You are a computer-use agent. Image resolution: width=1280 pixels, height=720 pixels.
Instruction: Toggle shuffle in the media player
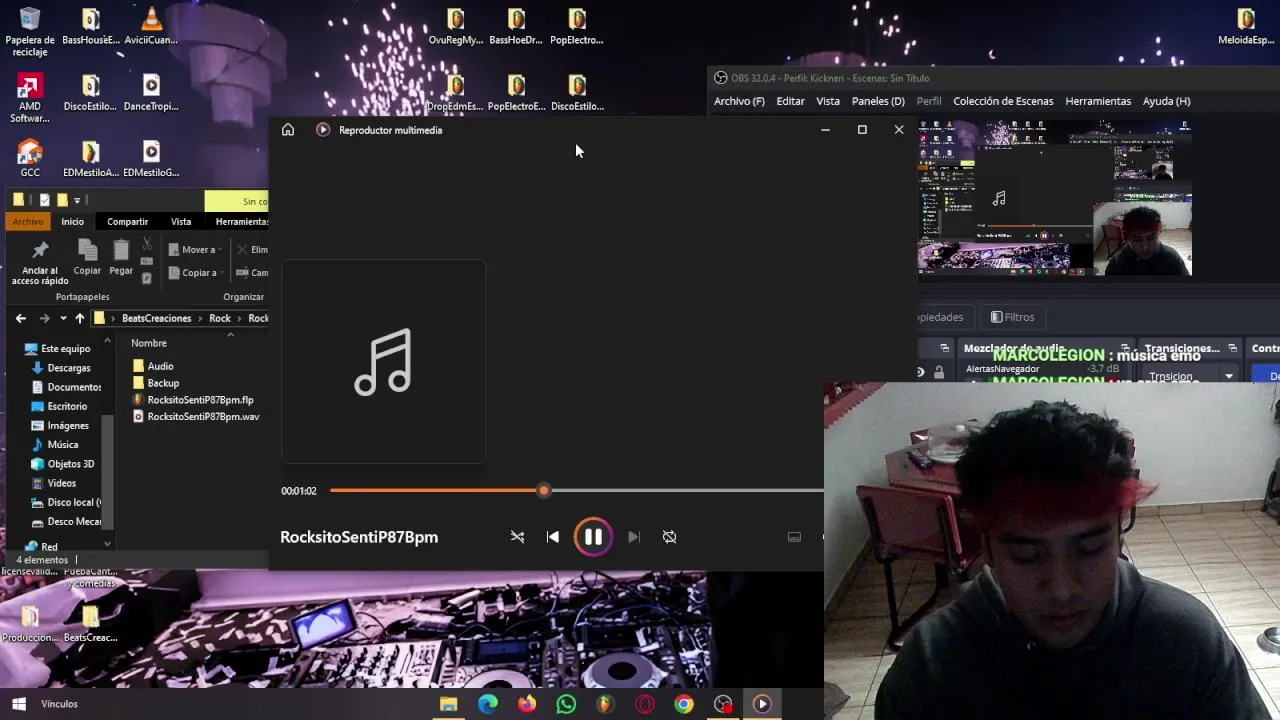point(517,537)
